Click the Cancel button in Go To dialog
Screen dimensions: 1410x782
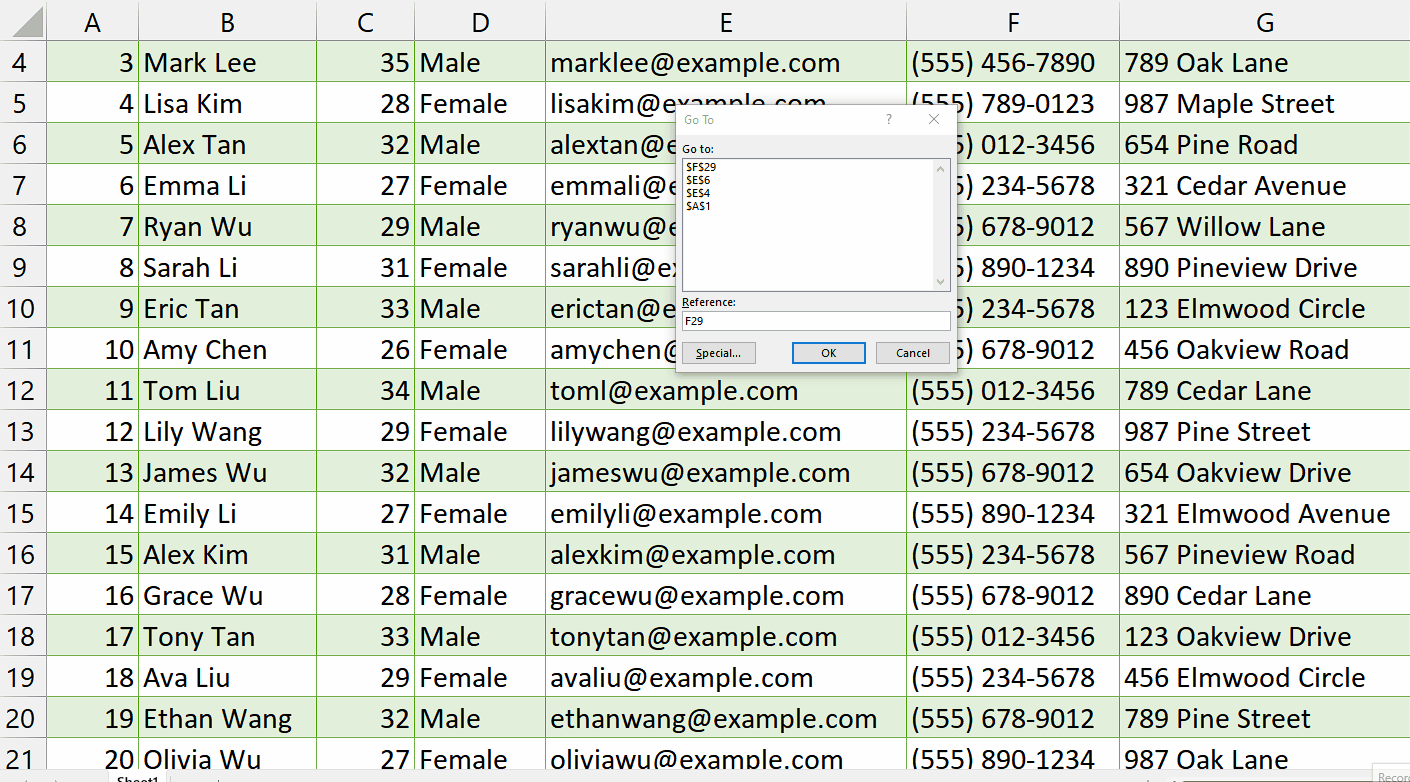tap(911, 352)
